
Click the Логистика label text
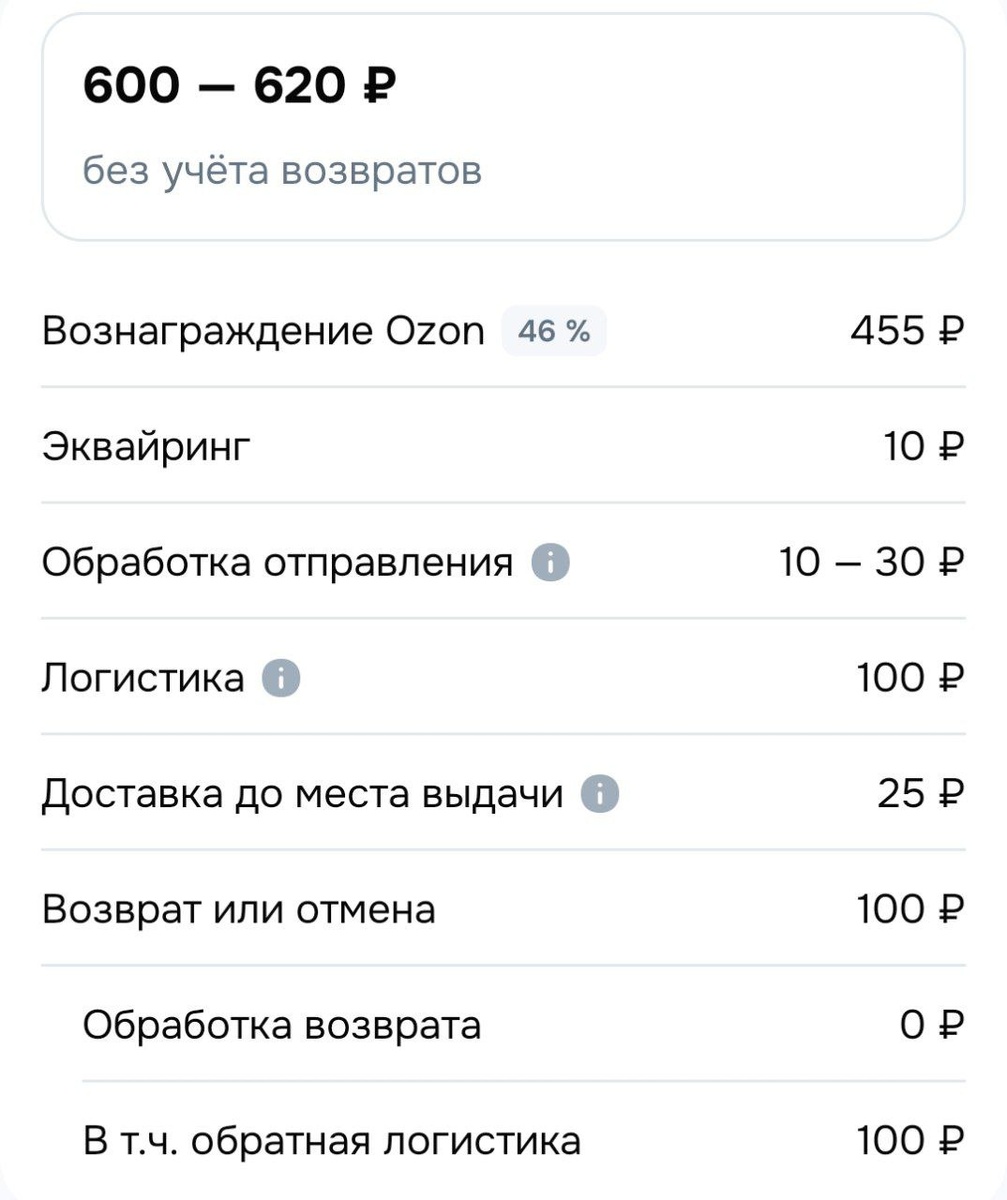142,679
